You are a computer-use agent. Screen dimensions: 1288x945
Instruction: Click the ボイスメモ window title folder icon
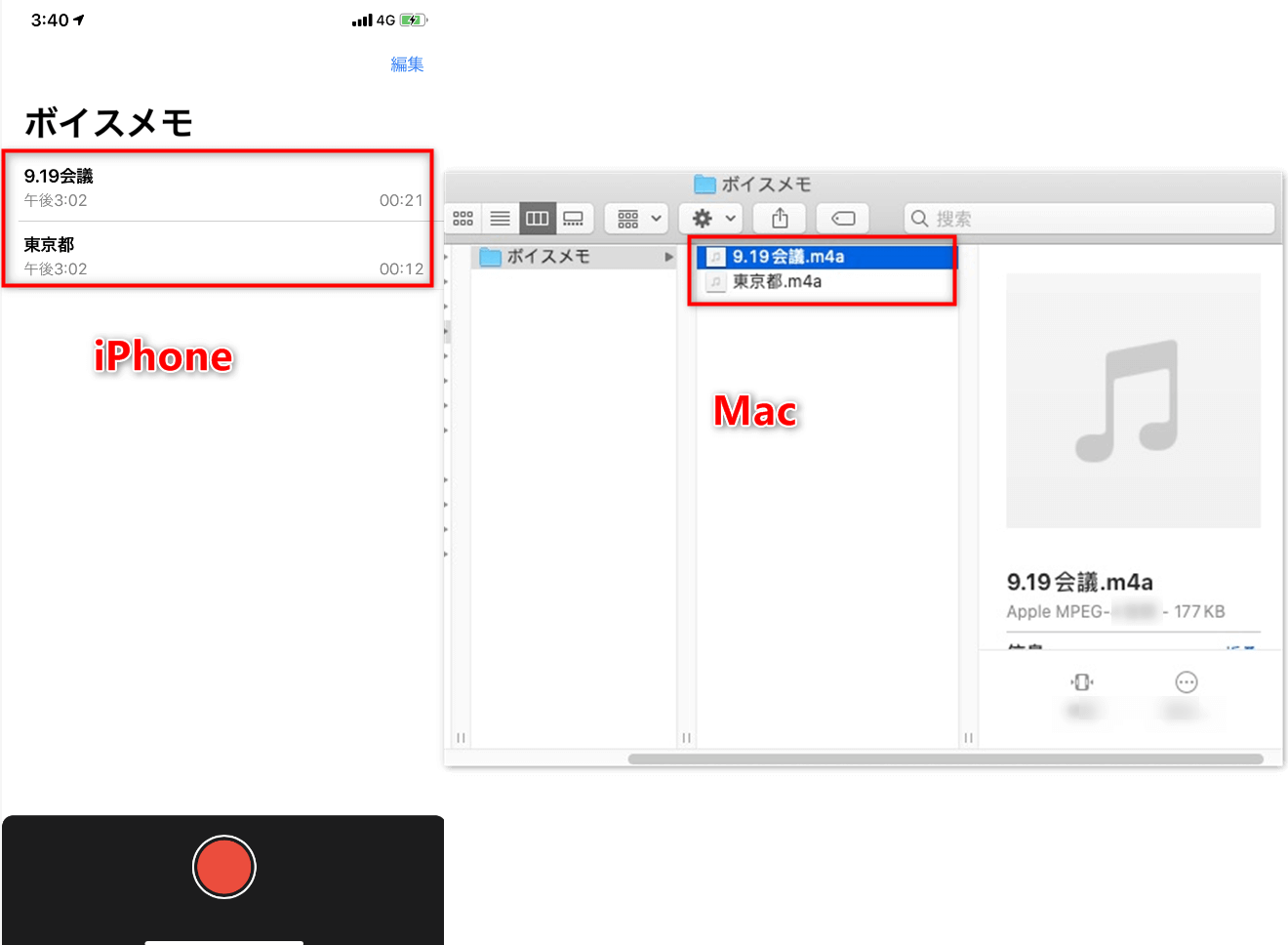click(x=704, y=185)
